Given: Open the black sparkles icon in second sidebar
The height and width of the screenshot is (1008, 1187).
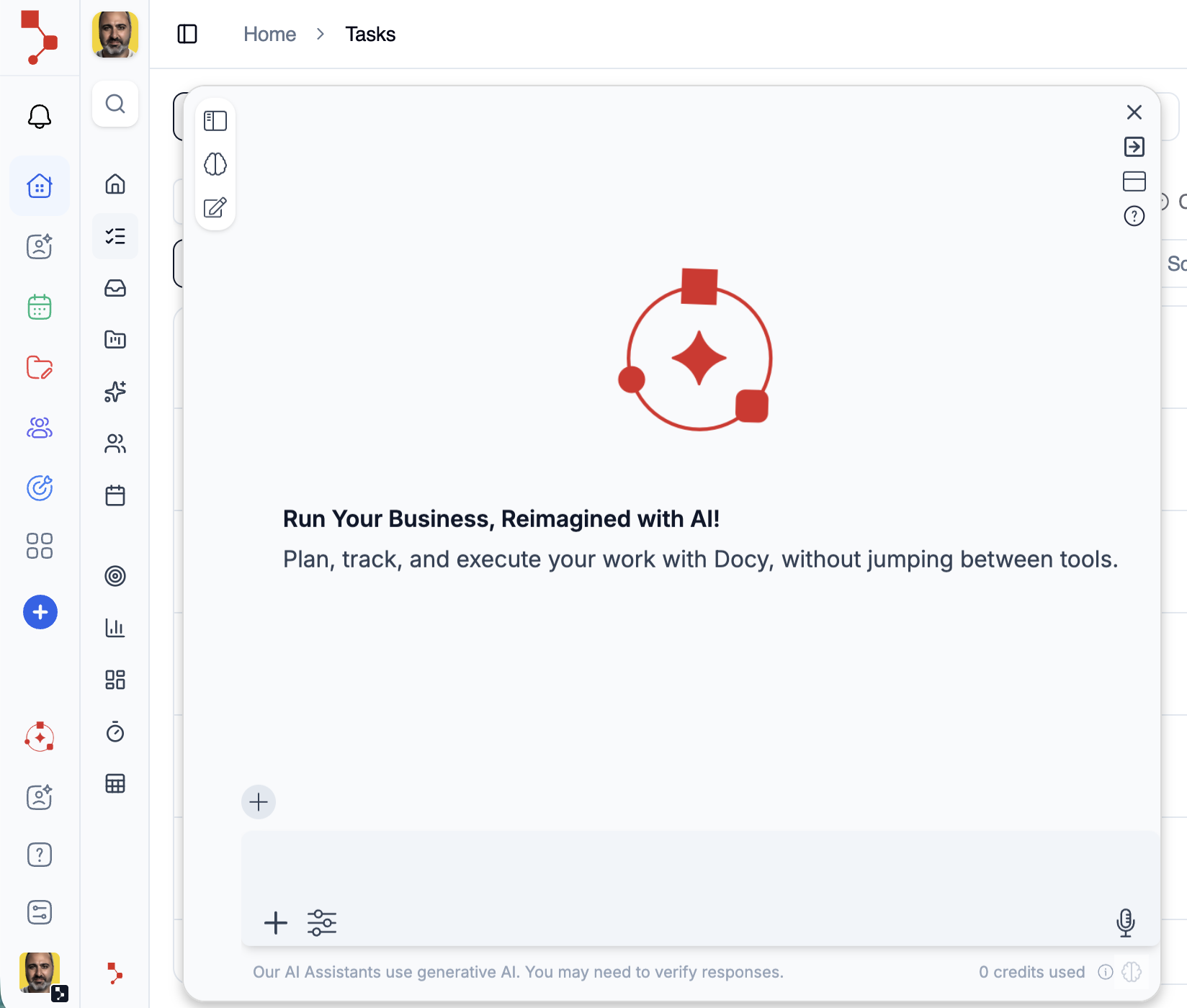Looking at the screenshot, I should 115,392.
